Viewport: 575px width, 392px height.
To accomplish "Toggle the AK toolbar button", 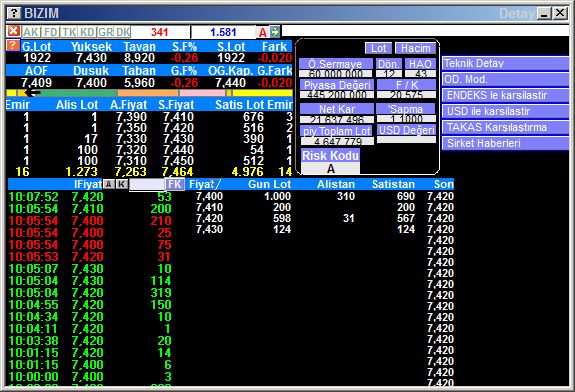I will coord(31,32).
